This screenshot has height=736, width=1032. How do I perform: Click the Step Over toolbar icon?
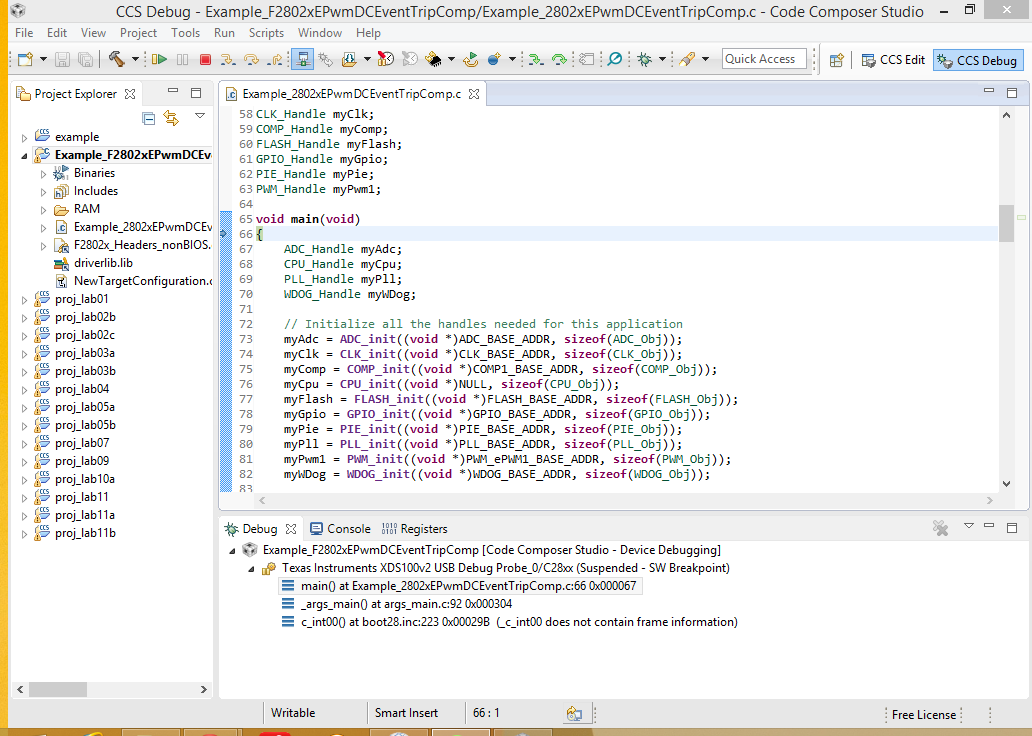[252, 60]
